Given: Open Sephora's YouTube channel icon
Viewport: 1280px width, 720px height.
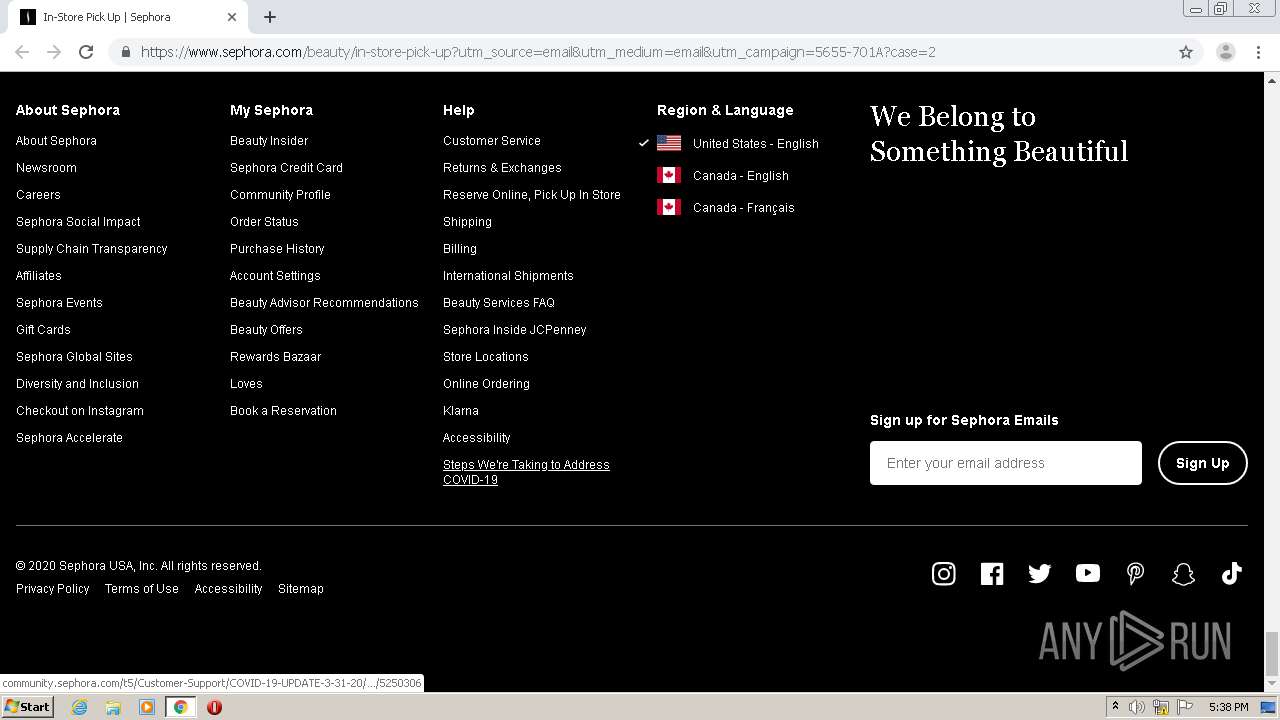Looking at the screenshot, I should 1088,573.
